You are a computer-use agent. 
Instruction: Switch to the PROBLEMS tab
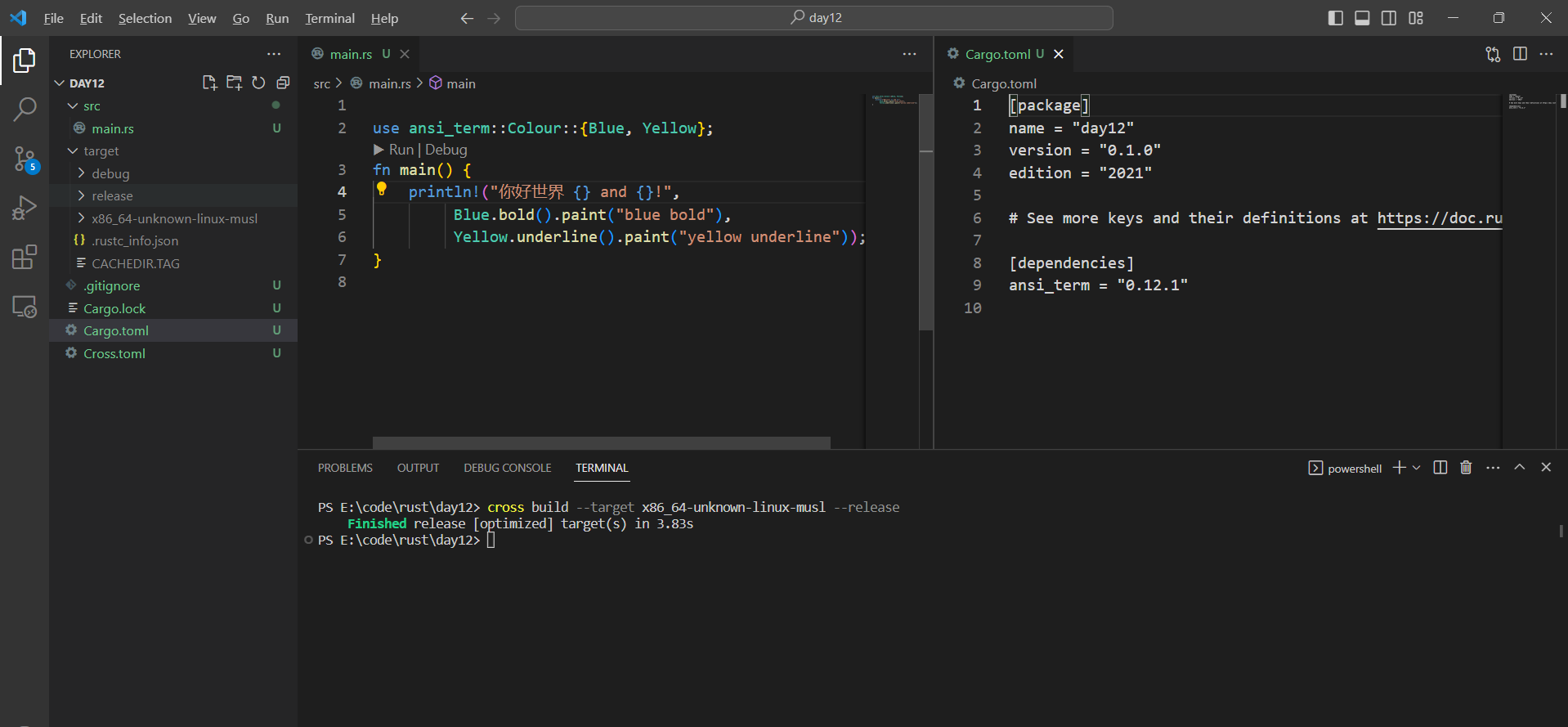click(345, 468)
